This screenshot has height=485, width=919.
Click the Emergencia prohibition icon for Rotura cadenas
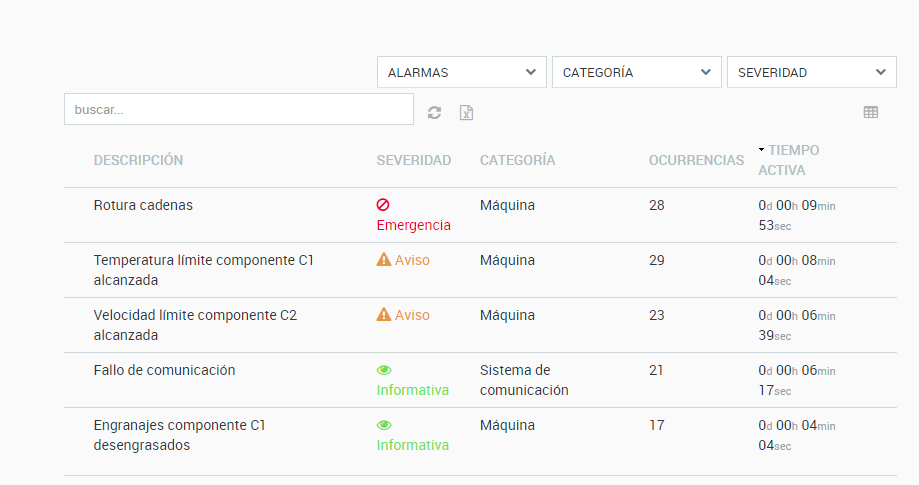click(x=383, y=205)
